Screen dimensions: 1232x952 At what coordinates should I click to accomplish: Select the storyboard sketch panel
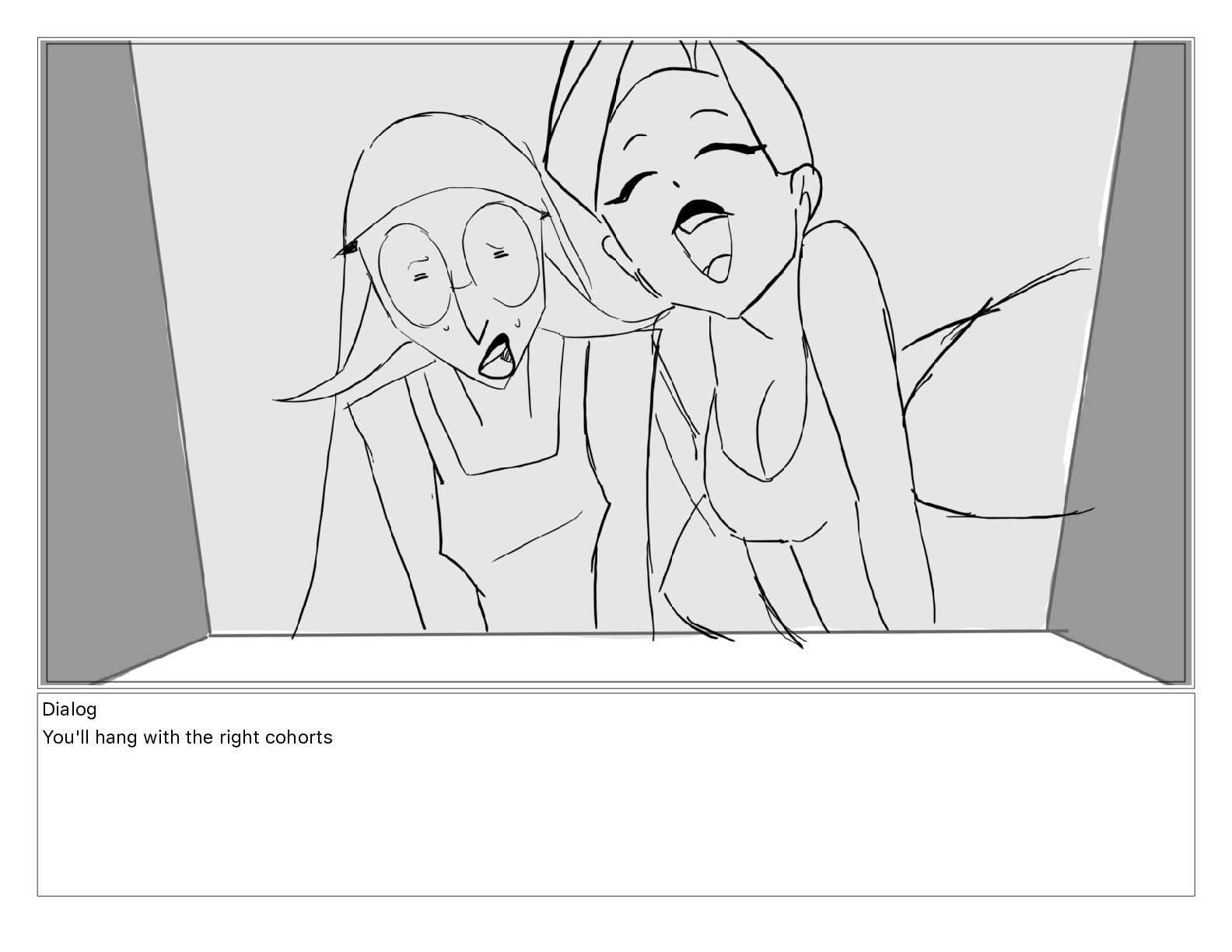(x=616, y=362)
